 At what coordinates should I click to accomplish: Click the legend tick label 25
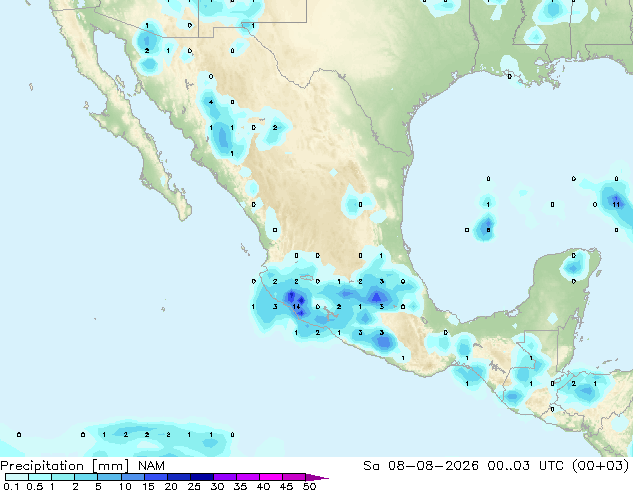[194, 486]
